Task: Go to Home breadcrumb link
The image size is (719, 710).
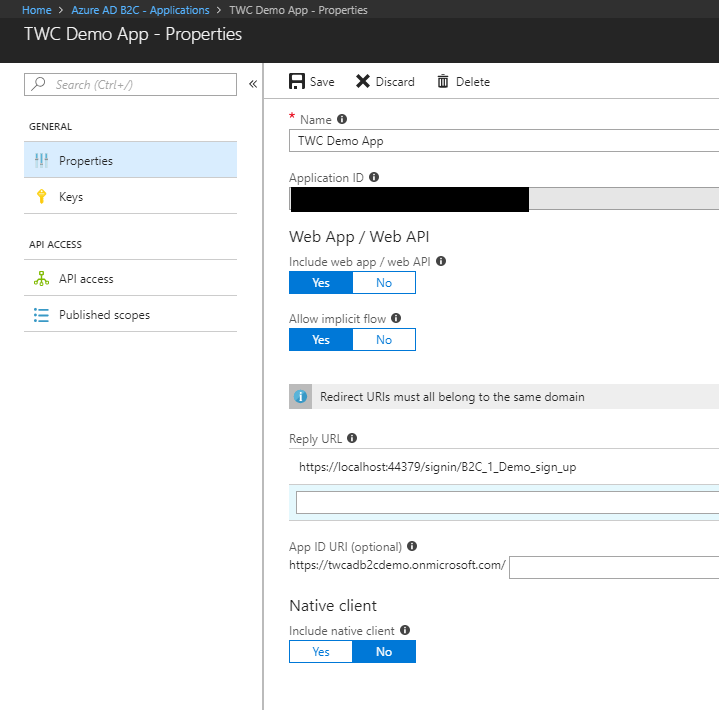Action: pos(37,10)
